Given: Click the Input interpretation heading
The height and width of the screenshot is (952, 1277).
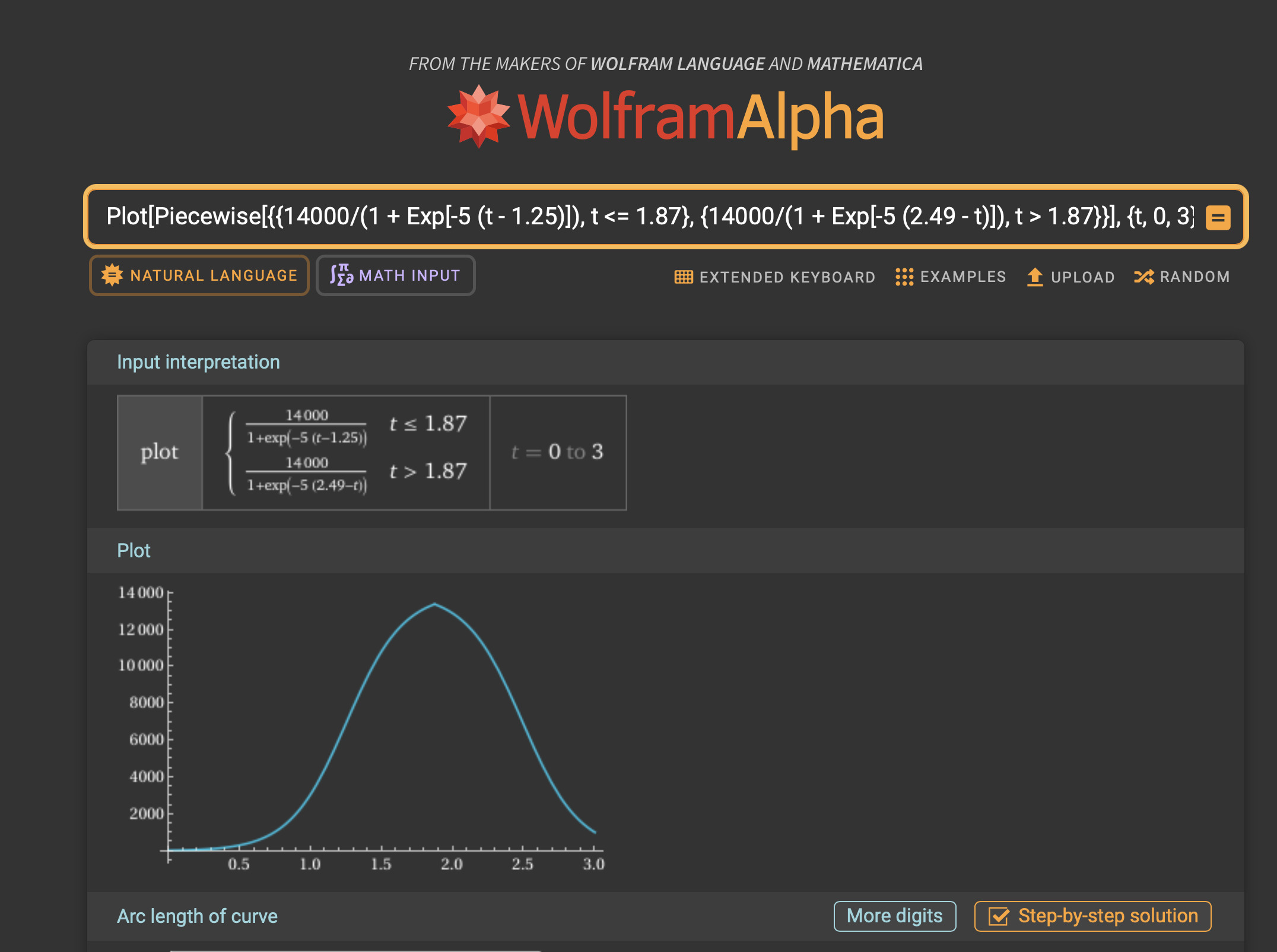Looking at the screenshot, I should tap(198, 362).
